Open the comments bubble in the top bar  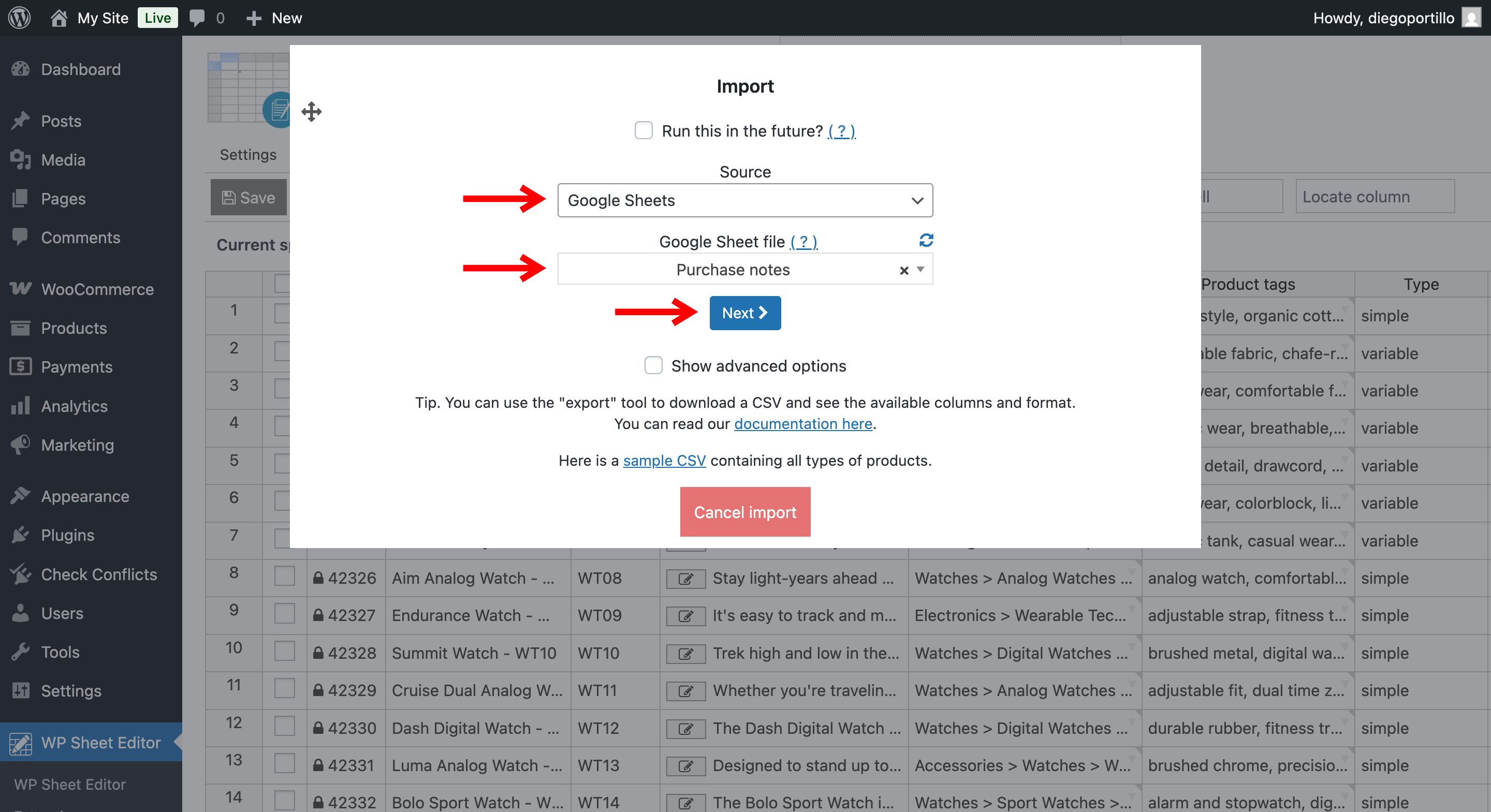(x=197, y=18)
